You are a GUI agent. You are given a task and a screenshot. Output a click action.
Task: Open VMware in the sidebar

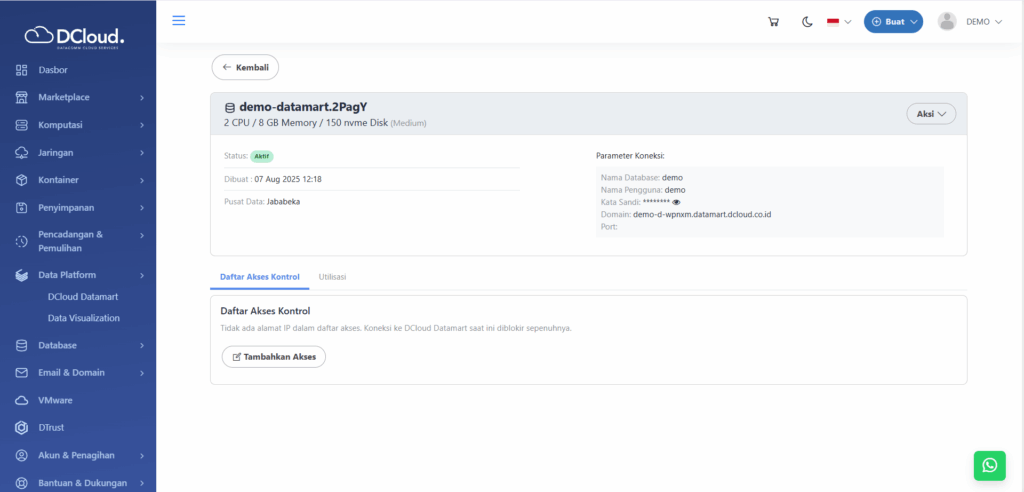[x=55, y=400]
